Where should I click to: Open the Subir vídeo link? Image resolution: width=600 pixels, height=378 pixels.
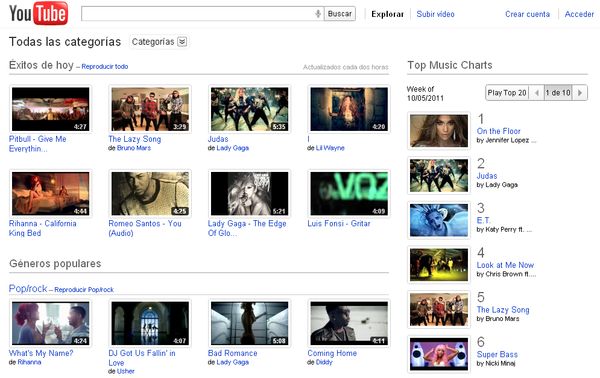435,14
